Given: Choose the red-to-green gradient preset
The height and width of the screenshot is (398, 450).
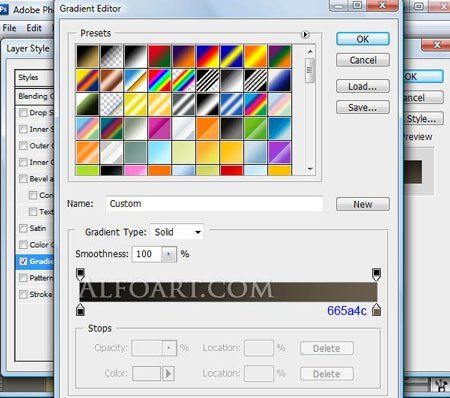Looking at the screenshot, I should [160, 56].
